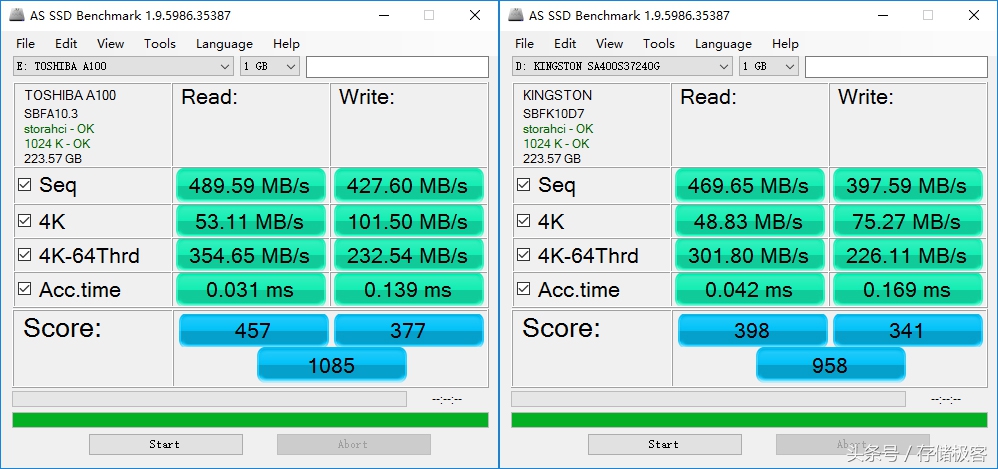The image size is (998, 469).
Task: Click firmware text SBFK10D7
Action: point(554,114)
